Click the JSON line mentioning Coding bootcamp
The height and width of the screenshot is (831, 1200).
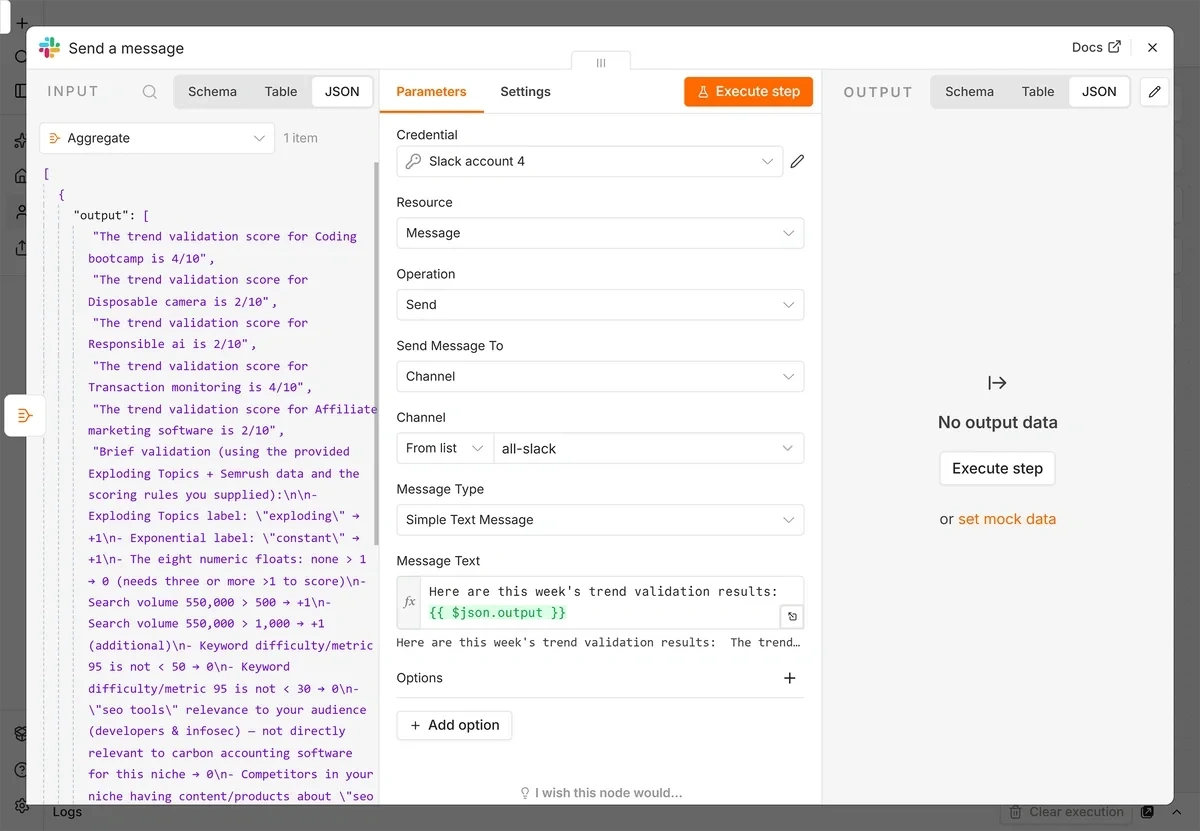[222, 247]
